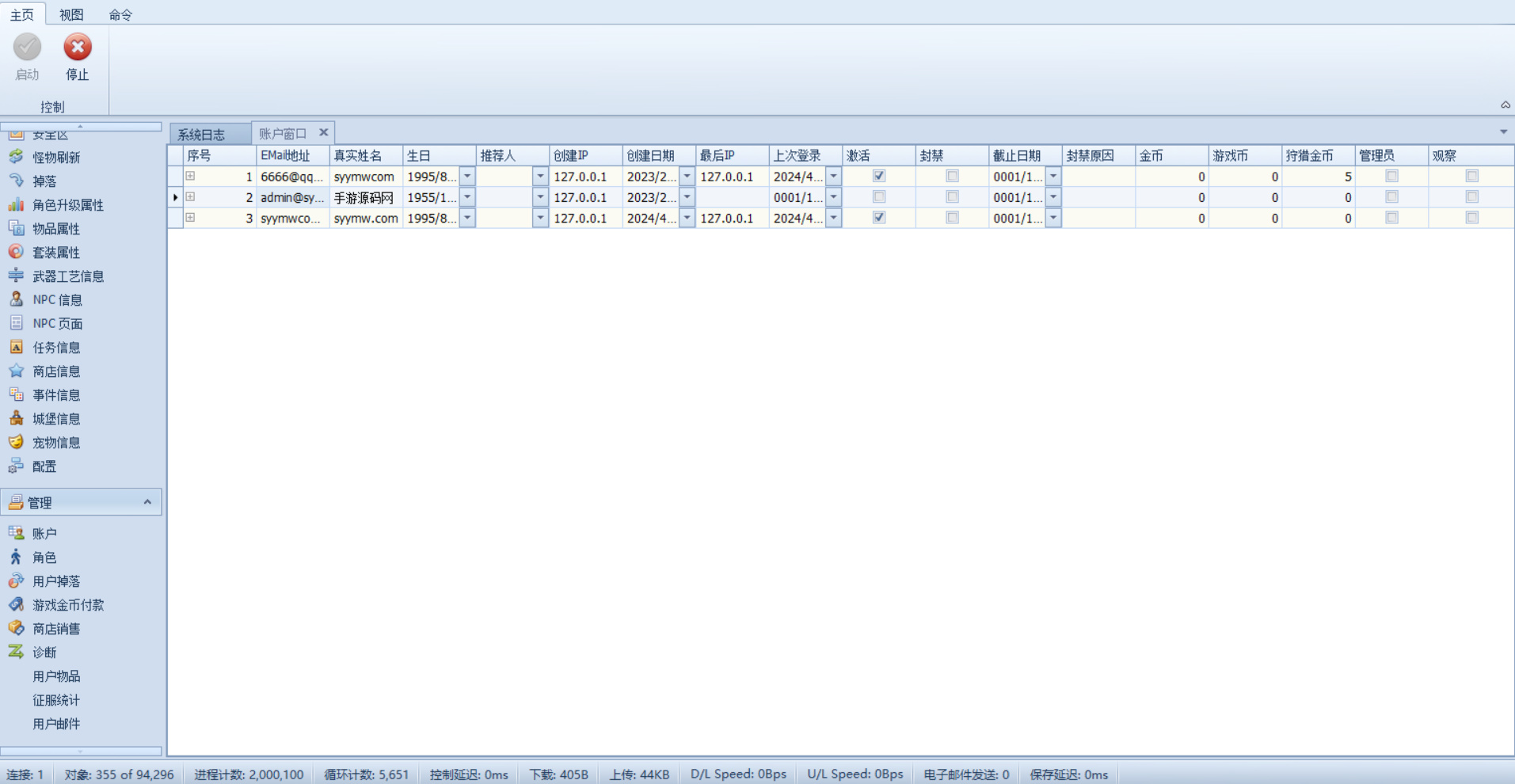Image resolution: width=1515 pixels, height=784 pixels.
Task: Select NPC 信息 person icon
Action: point(16,299)
